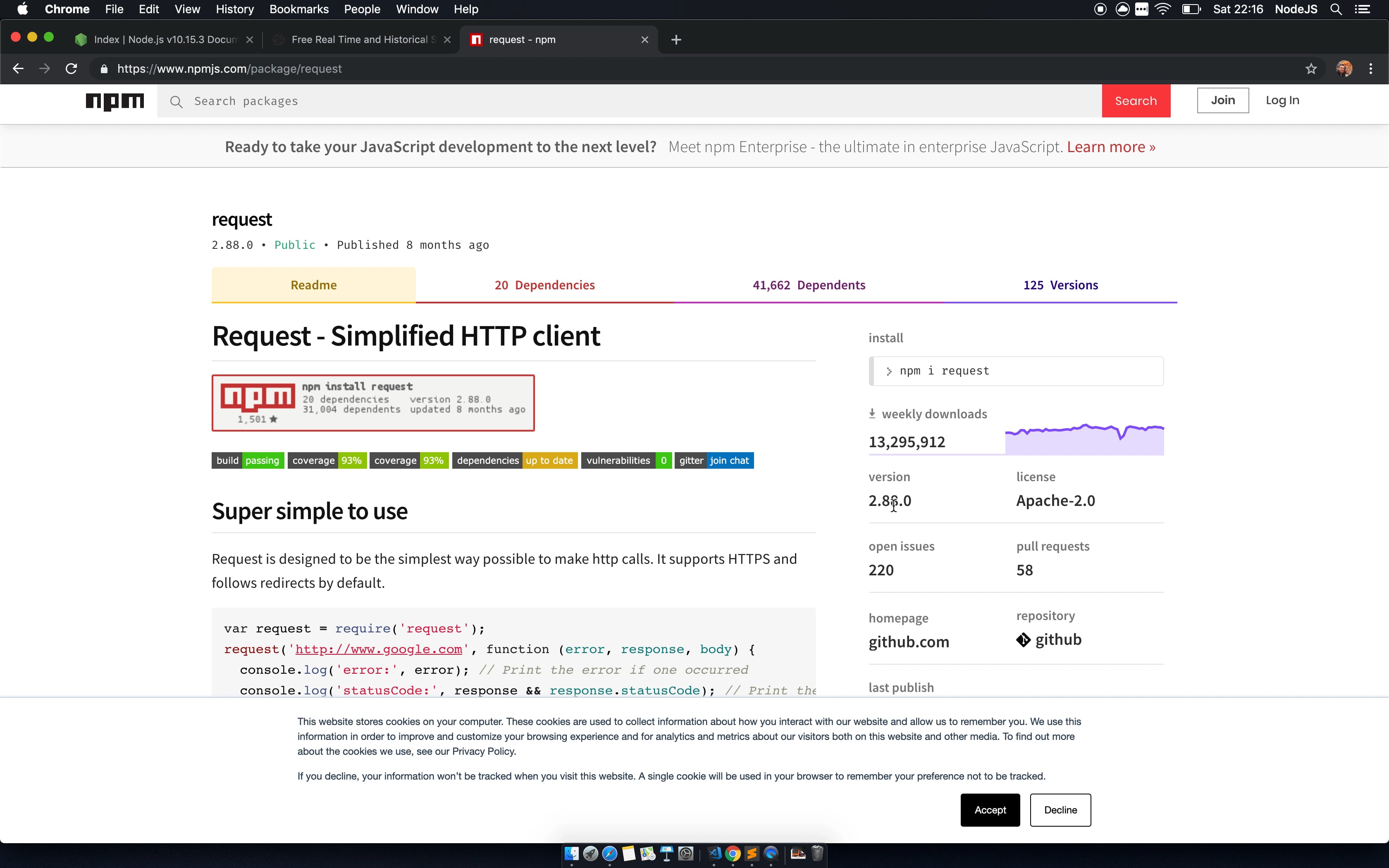Click the magnifier icon in the search box
The image size is (1389, 868).
pyautogui.click(x=176, y=102)
